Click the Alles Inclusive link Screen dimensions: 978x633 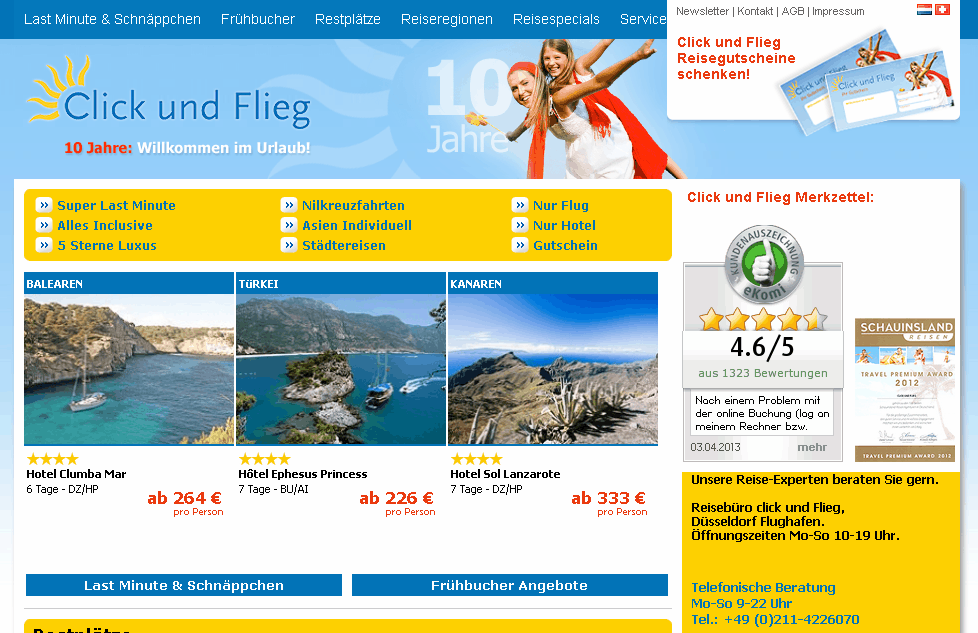pos(105,225)
